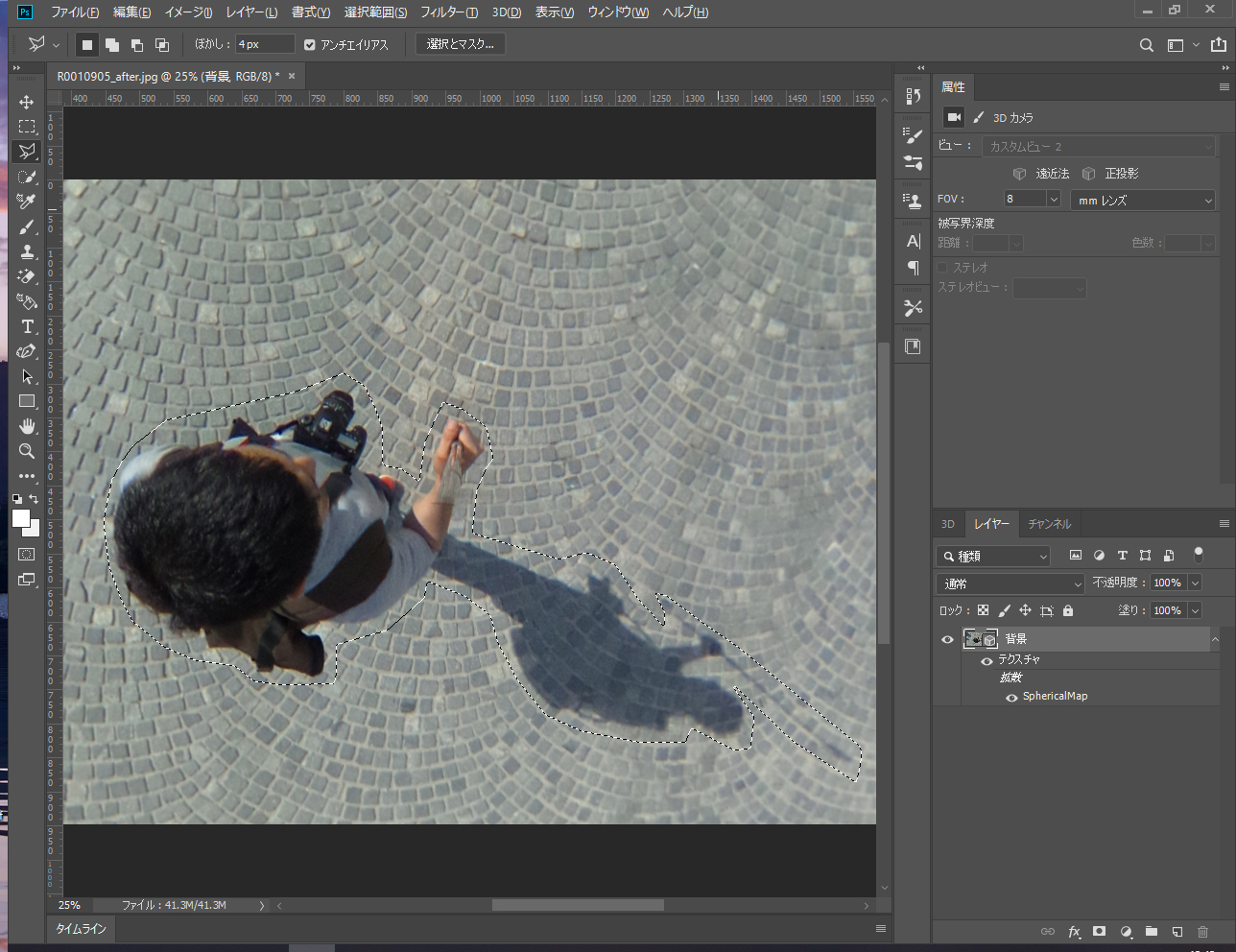Open the mm レンズ unit dropdown
This screenshot has width=1236, height=952.
1143,200
